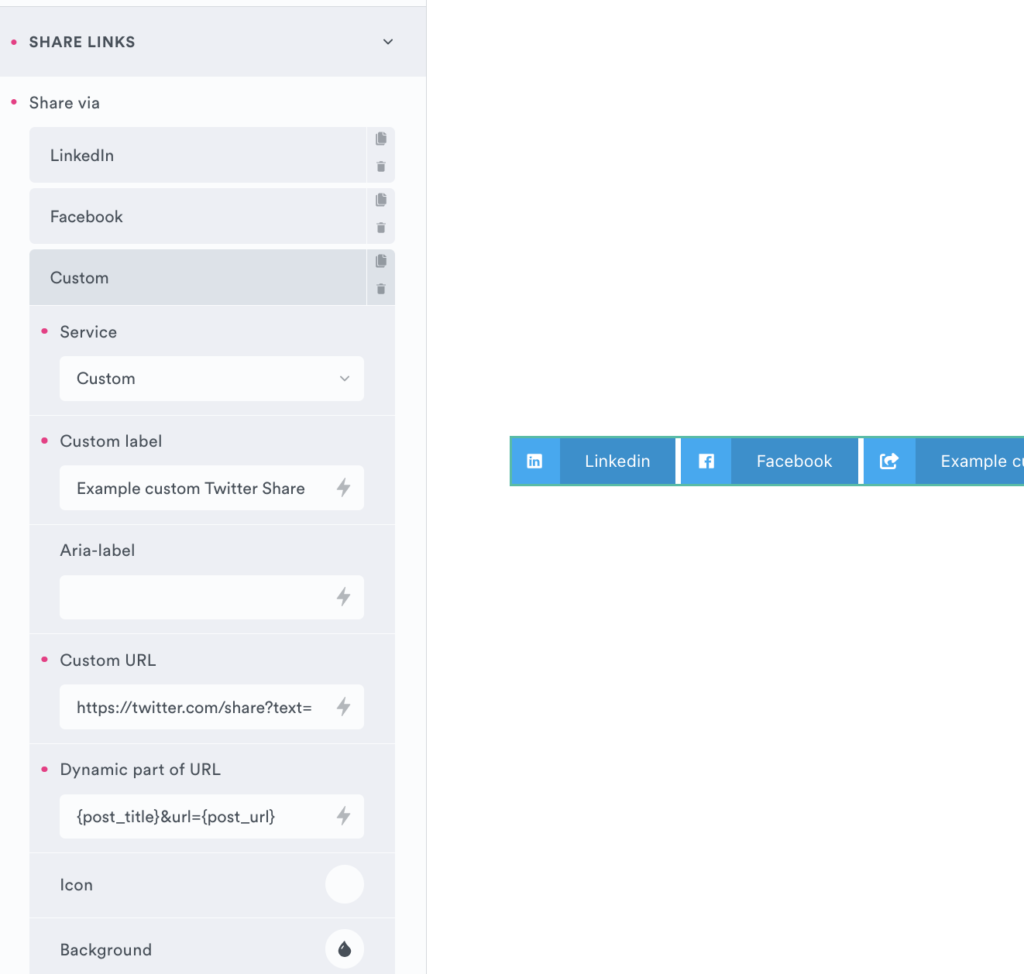This screenshot has width=1024, height=974.
Task: Duplicate the LinkedIn share link item
Action: click(381, 139)
